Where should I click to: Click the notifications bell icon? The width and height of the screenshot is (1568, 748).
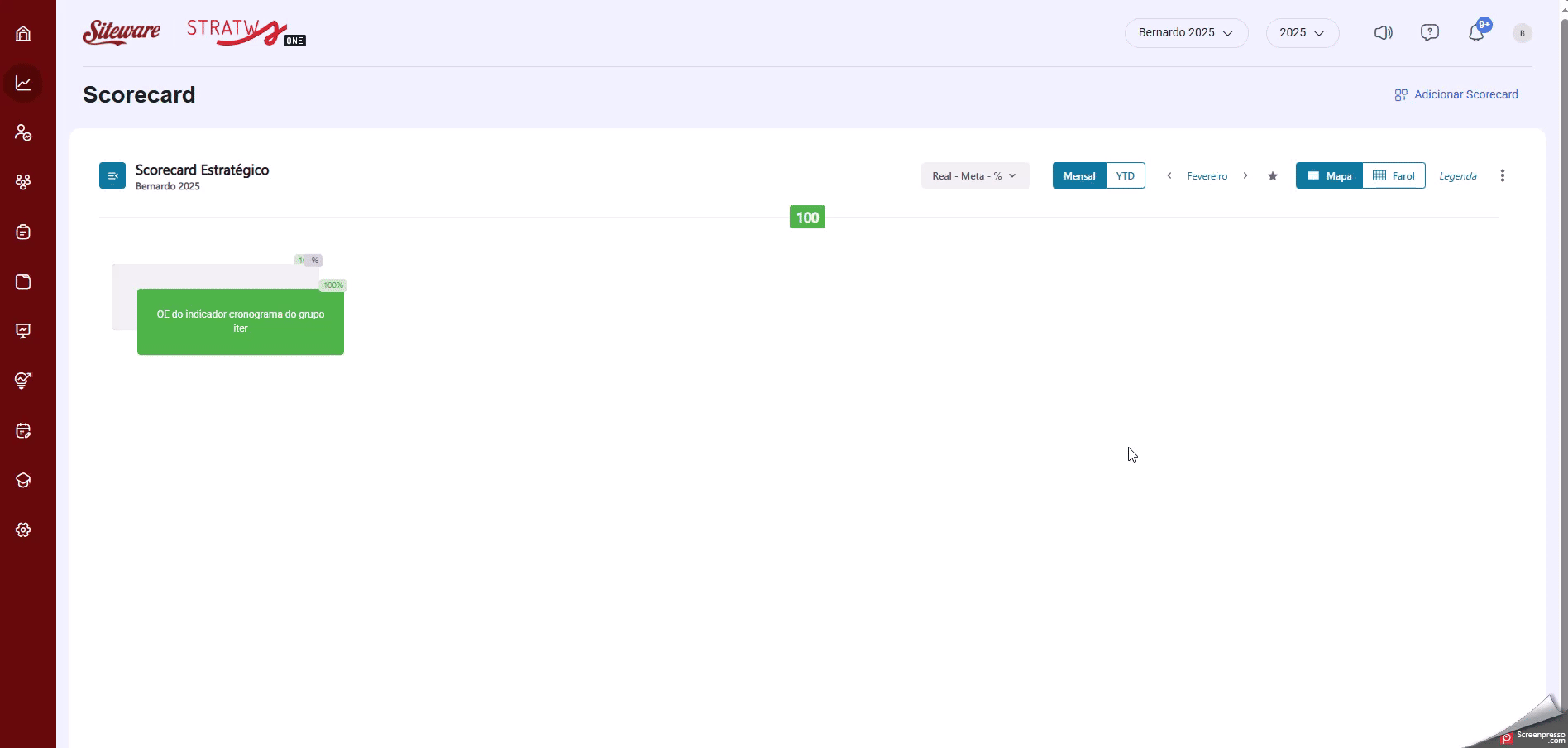1476,33
